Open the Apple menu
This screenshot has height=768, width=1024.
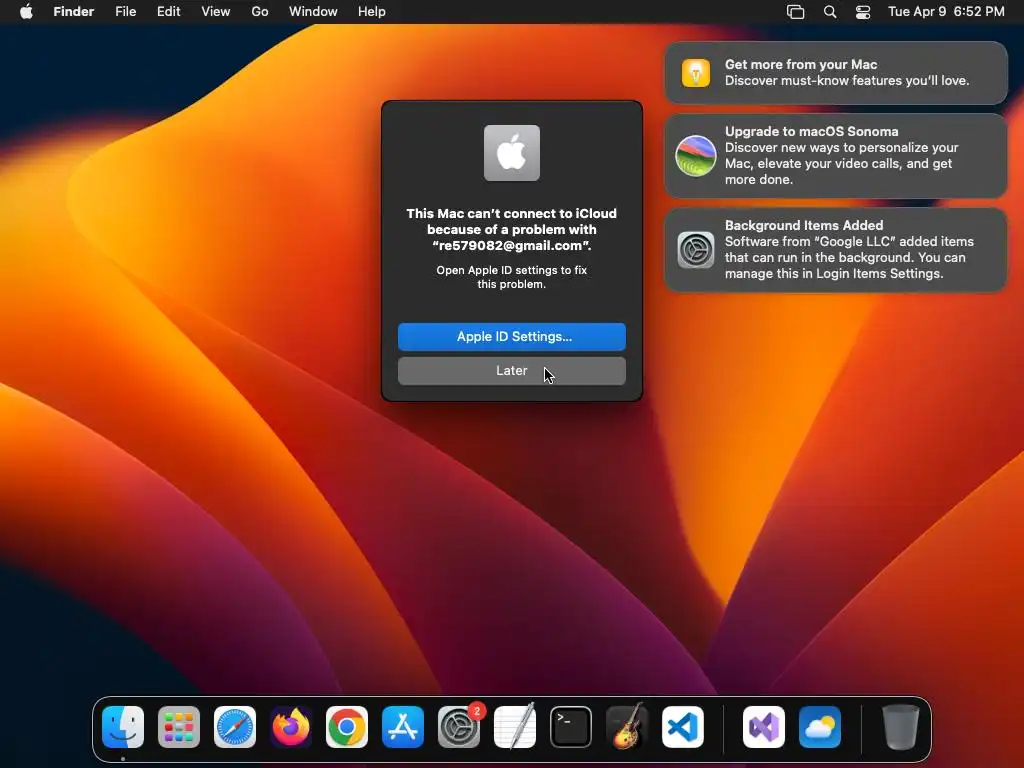(26, 12)
